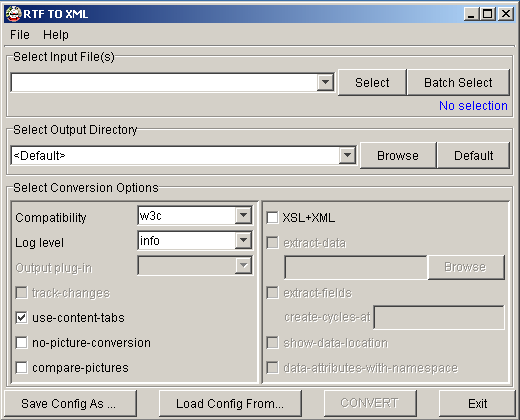The image size is (520, 420).
Task: Expand the output directory dropdown arrow
Action: 347,155
